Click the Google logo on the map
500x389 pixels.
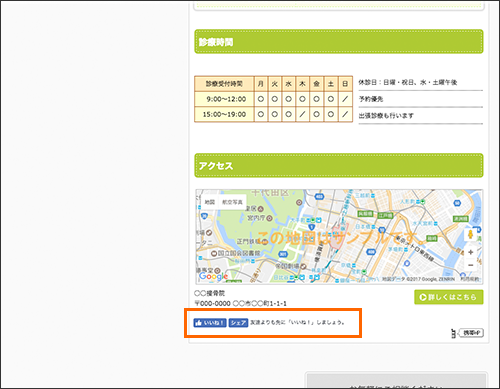[213, 276]
